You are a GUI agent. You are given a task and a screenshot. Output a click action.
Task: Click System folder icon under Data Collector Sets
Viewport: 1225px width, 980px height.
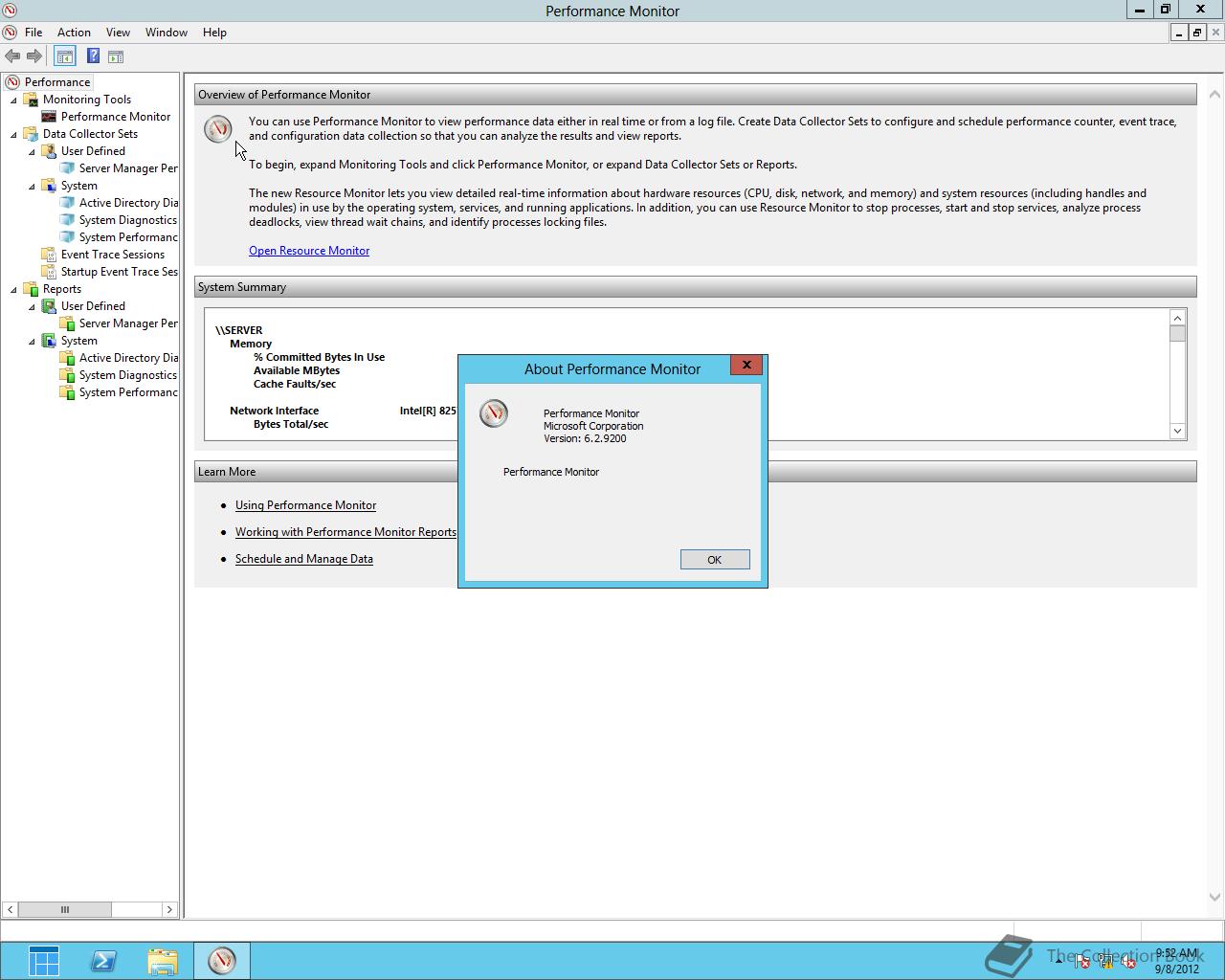click(49, 186)
